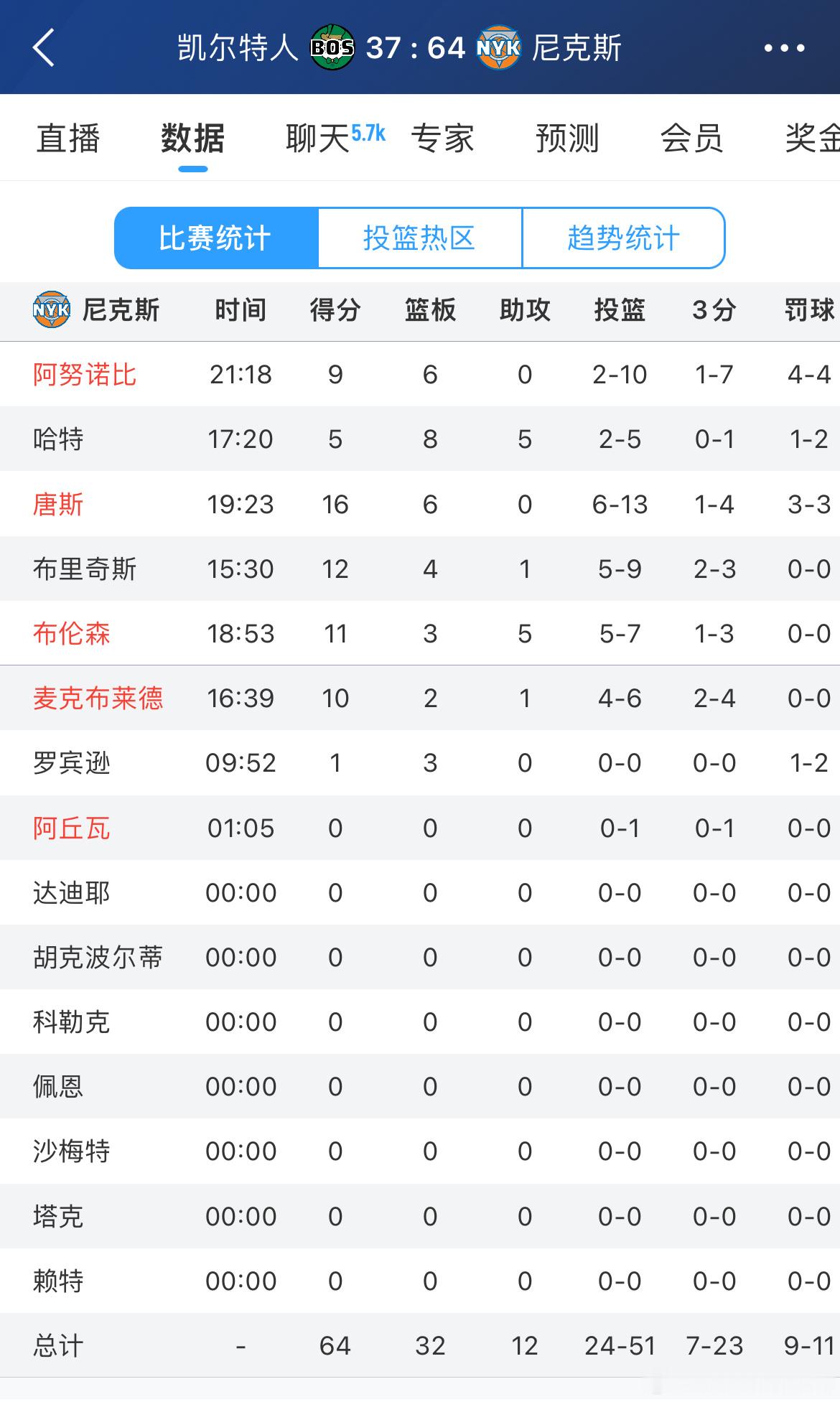
Task: Select the 趋势统计 segment
Action: [623, 238]
